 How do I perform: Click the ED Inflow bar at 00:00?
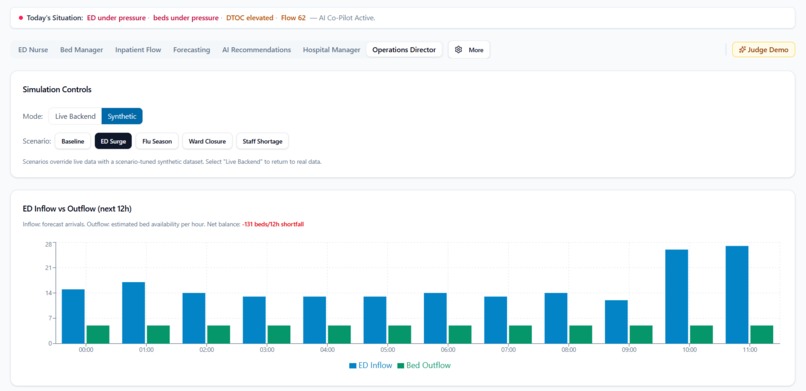pos(73,316)
